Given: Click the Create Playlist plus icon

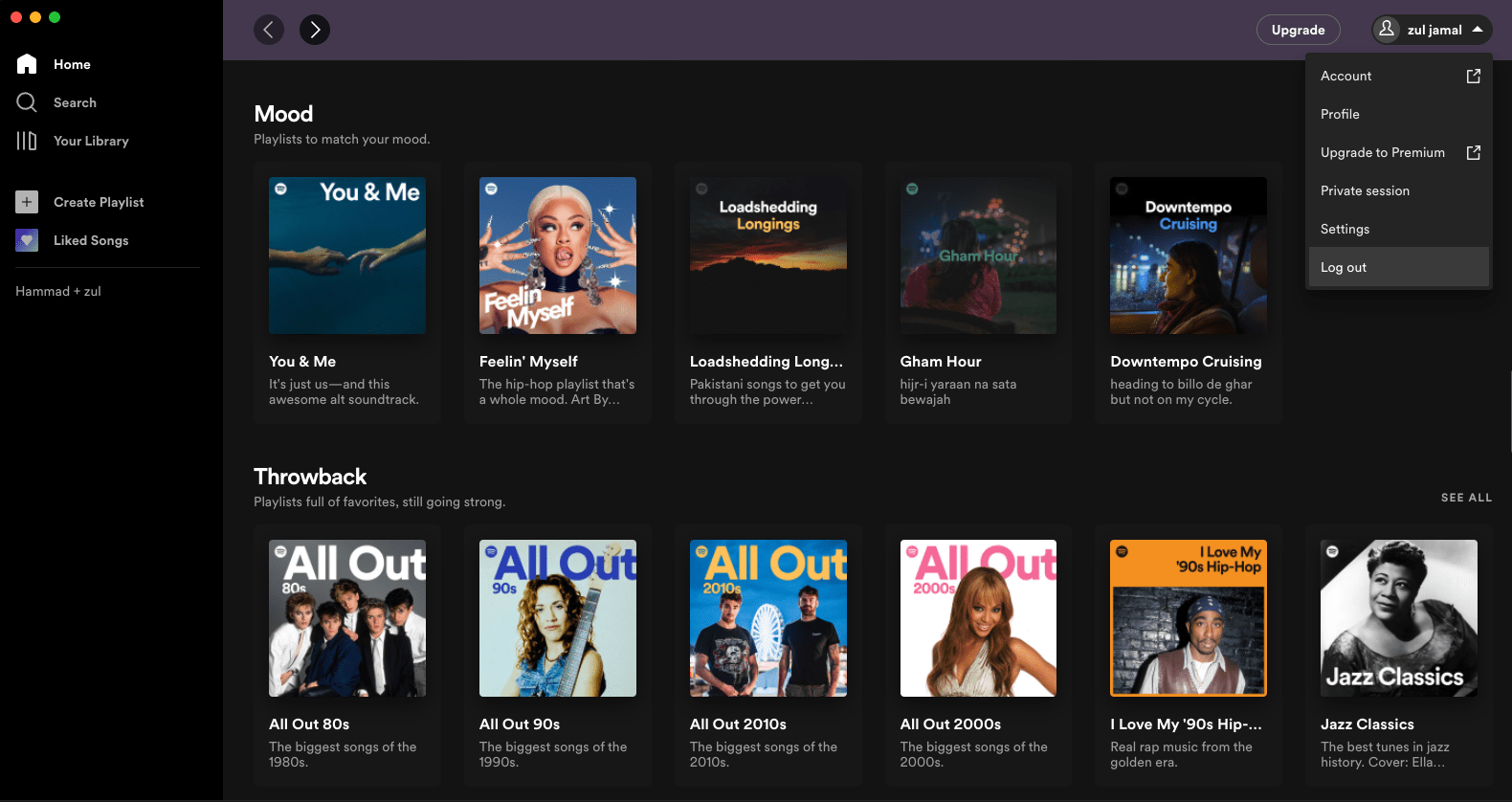Looking at the screenshot, I should coord(27,202).
